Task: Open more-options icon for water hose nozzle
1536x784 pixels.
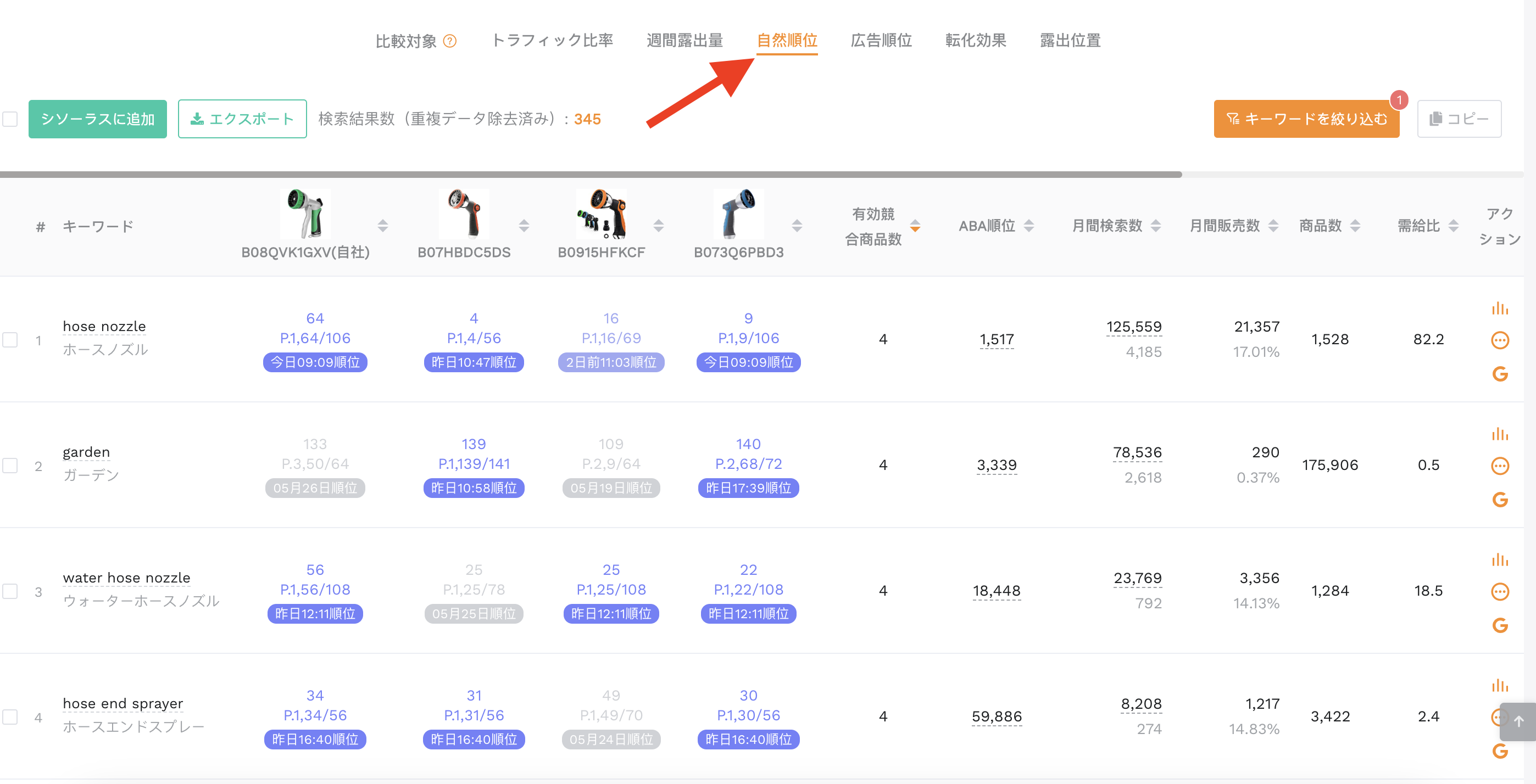Action: [x=1500, y=592]
